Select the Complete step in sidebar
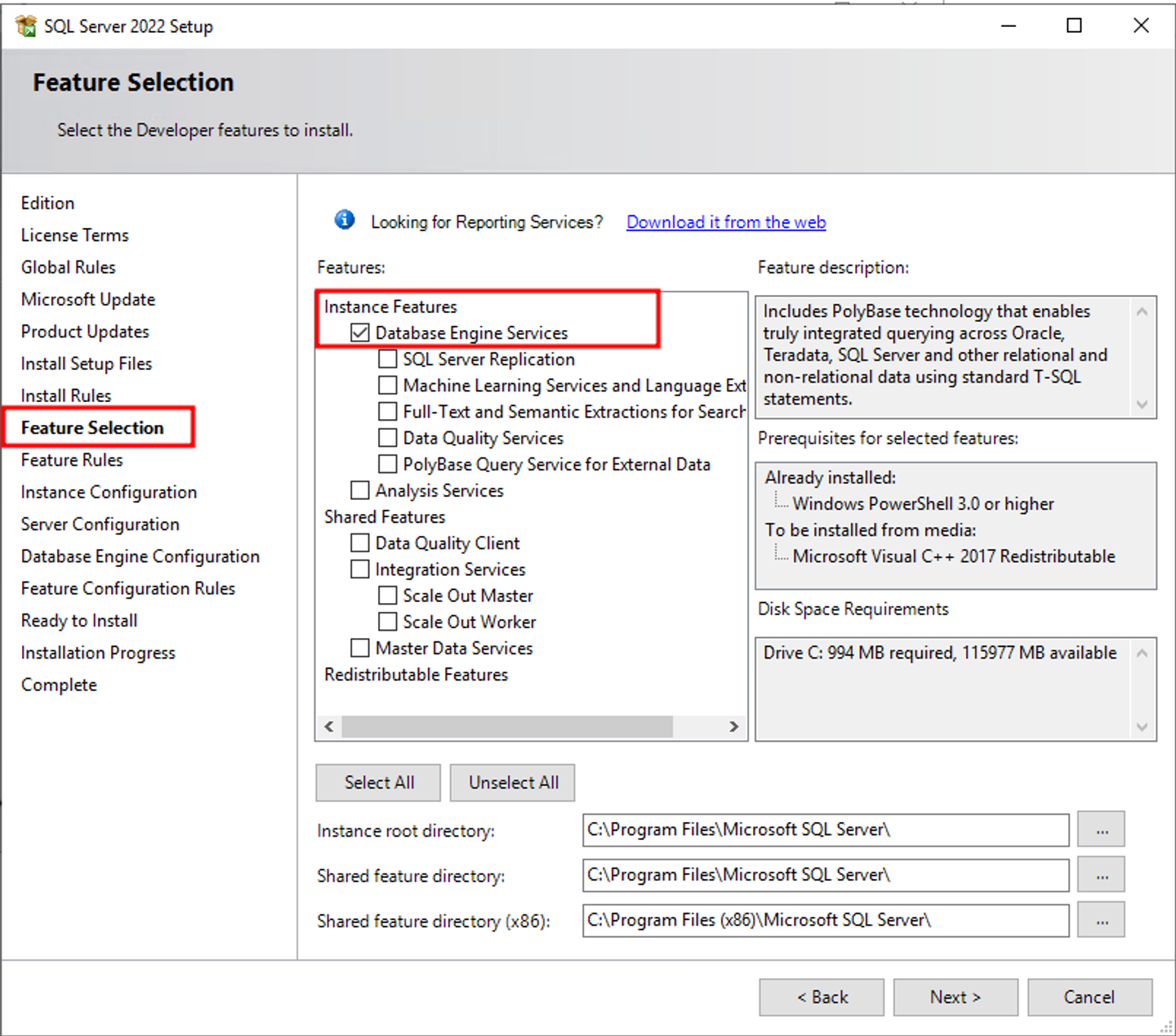The width and height of the screenshot is (1176, 1036). click(x=59, y=685)
